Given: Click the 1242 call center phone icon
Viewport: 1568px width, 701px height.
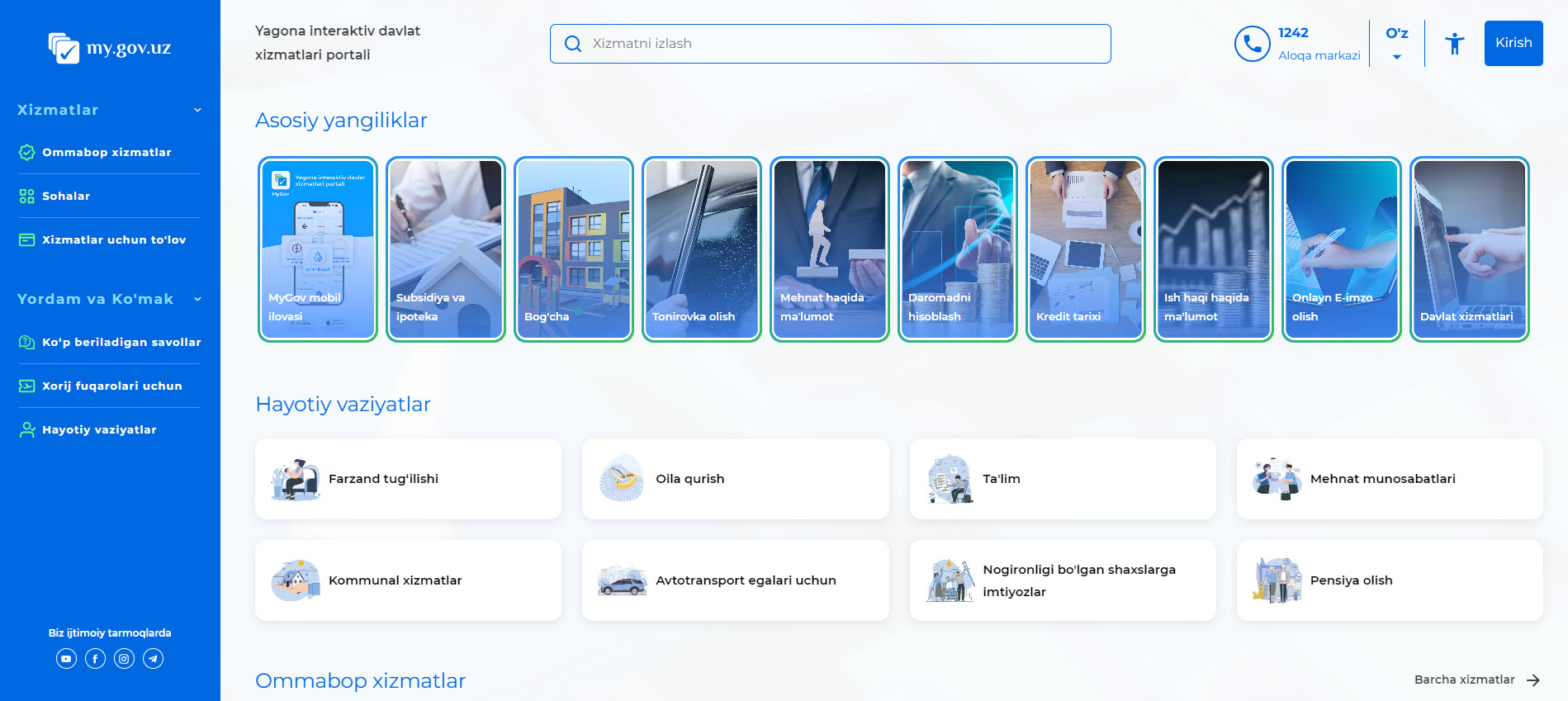Looking at the screenshot, I should tap(1252, 44).
